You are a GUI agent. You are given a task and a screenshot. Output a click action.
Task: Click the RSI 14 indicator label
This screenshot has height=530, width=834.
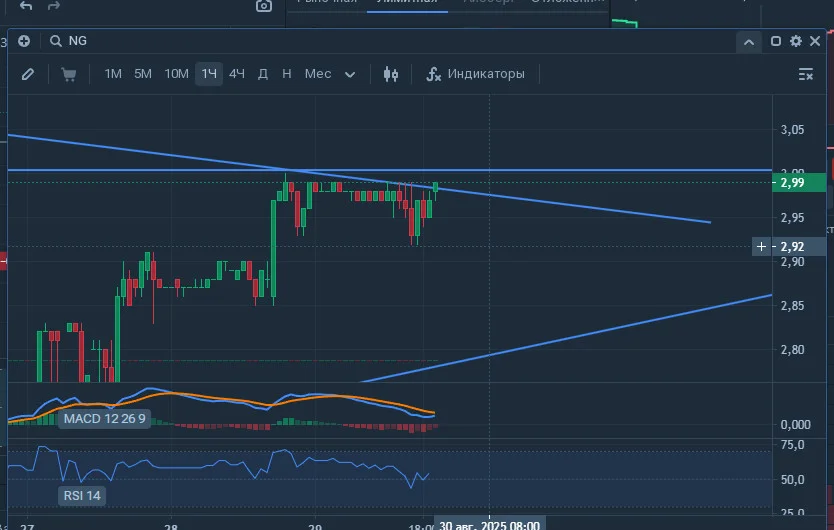(x=82, y=496)
